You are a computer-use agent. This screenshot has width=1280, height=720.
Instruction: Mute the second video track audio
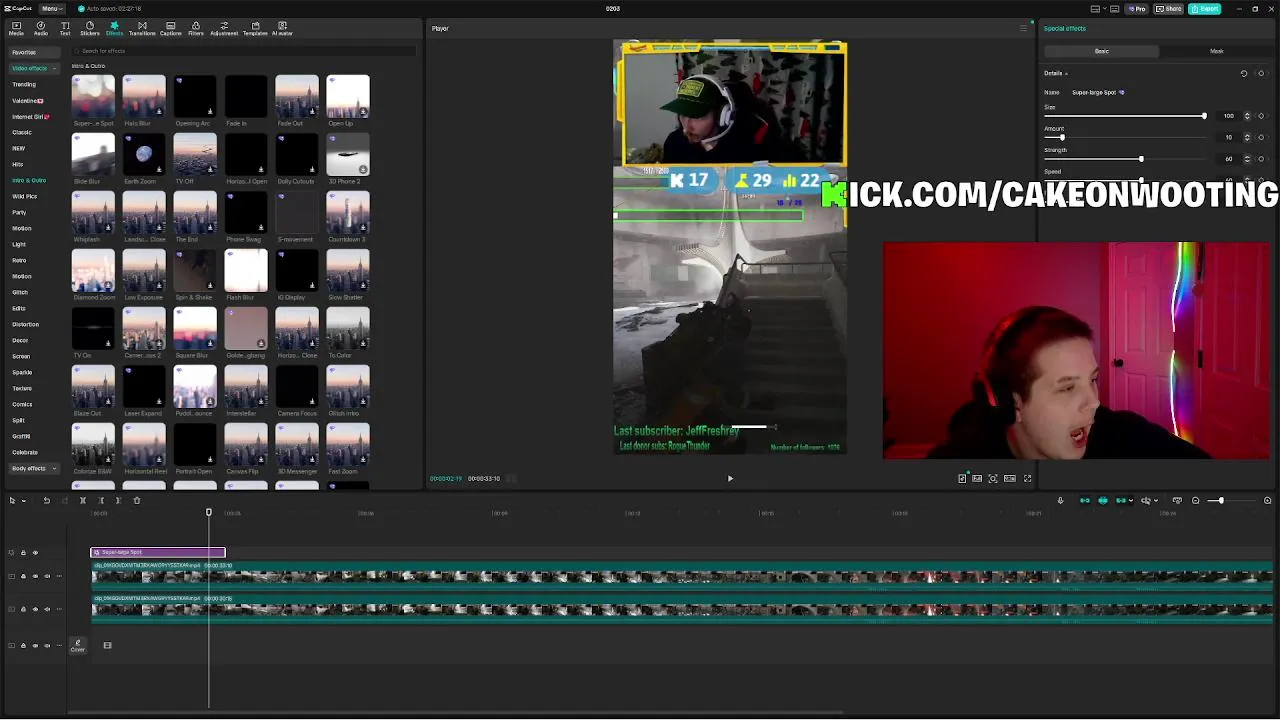(47, 608)
